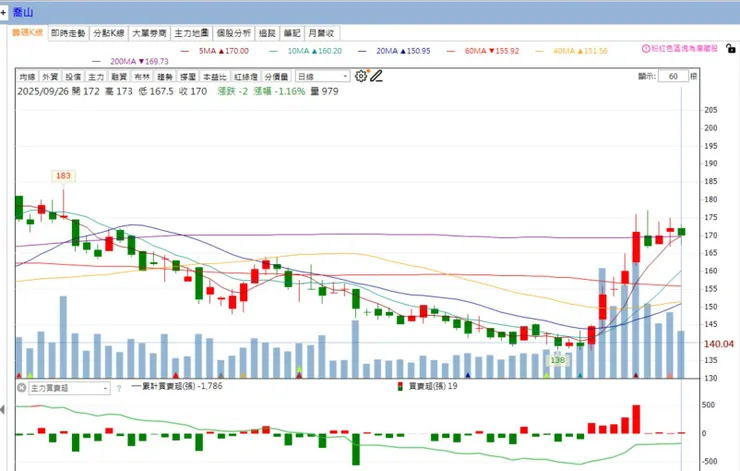
Task: Click the pink info circle icon
Action: click(646, 49)
